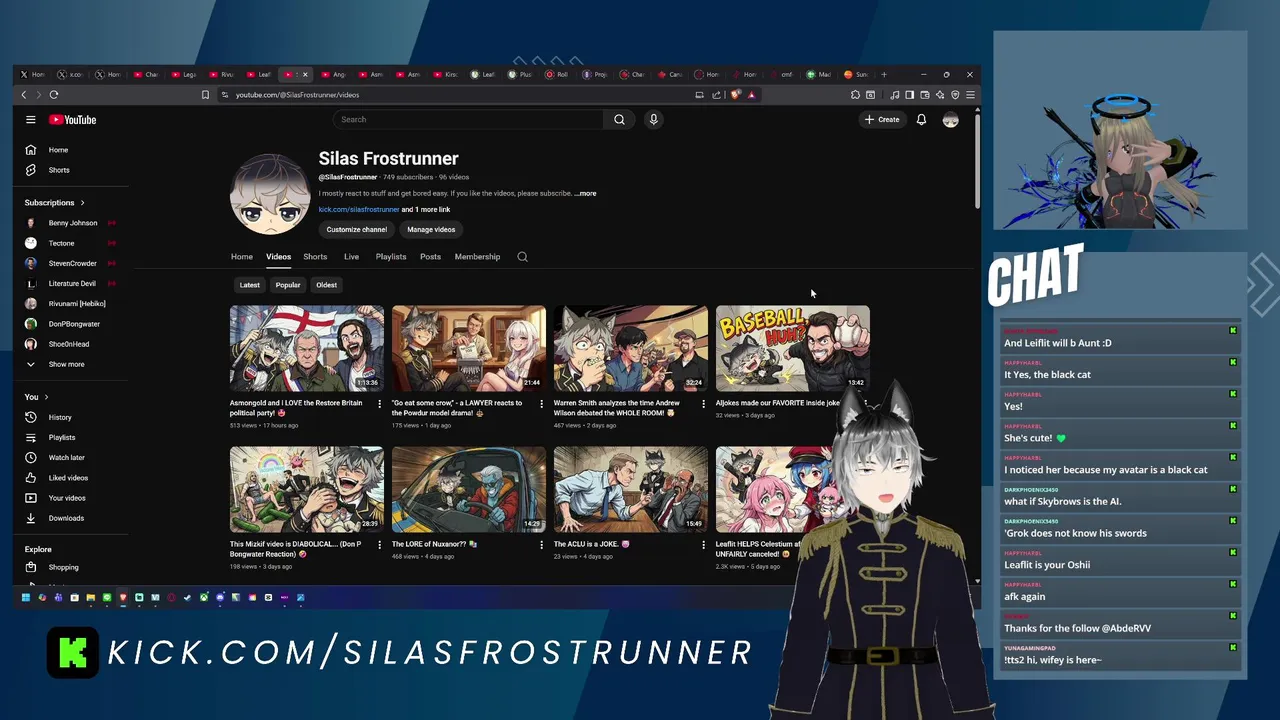Open options for the Restore Britain video
The height and width of the screenshot is (720, 1280).
point(379,404)
